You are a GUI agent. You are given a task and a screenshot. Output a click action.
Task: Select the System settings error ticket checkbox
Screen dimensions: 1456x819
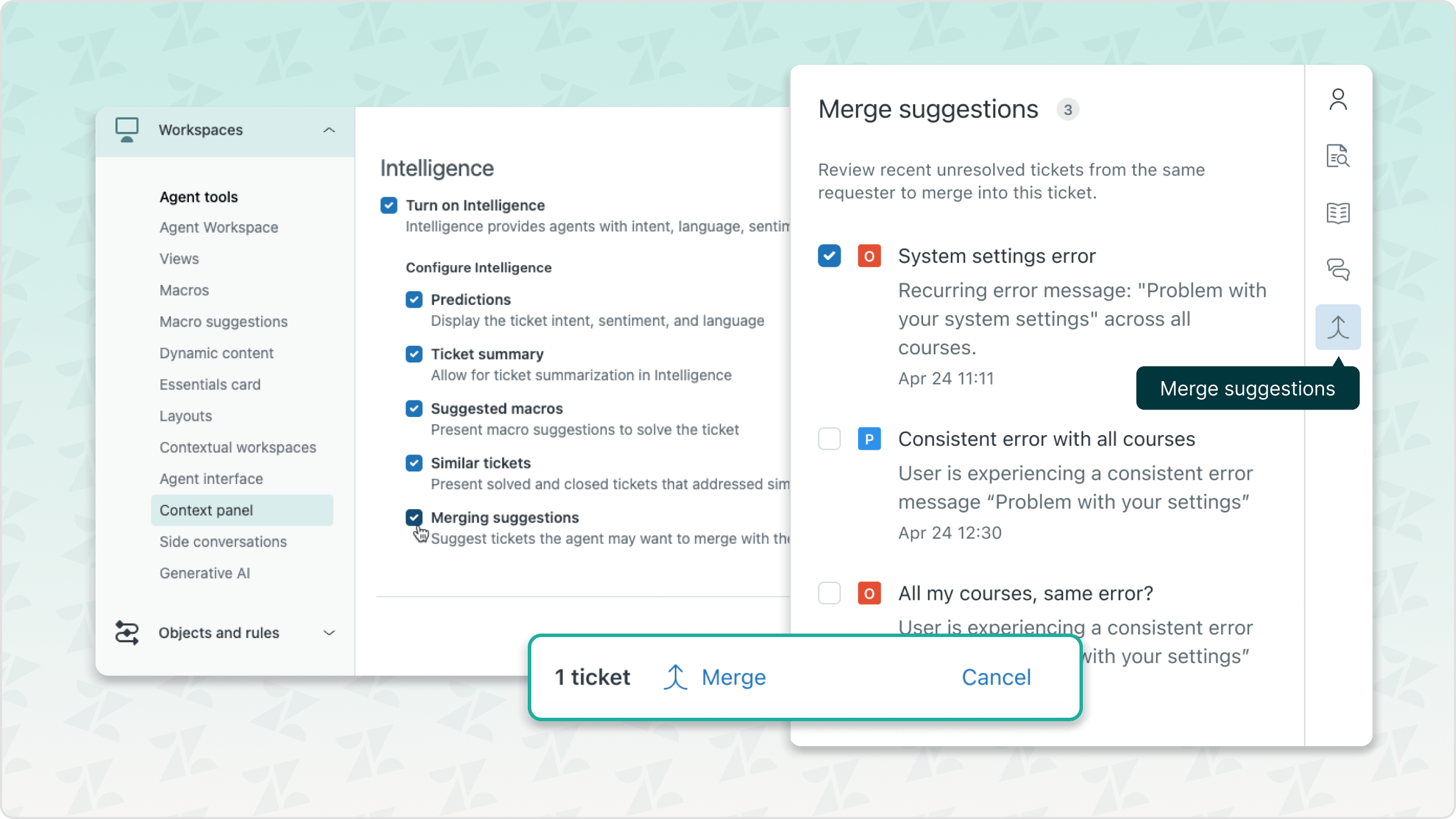tap(829, 256)
